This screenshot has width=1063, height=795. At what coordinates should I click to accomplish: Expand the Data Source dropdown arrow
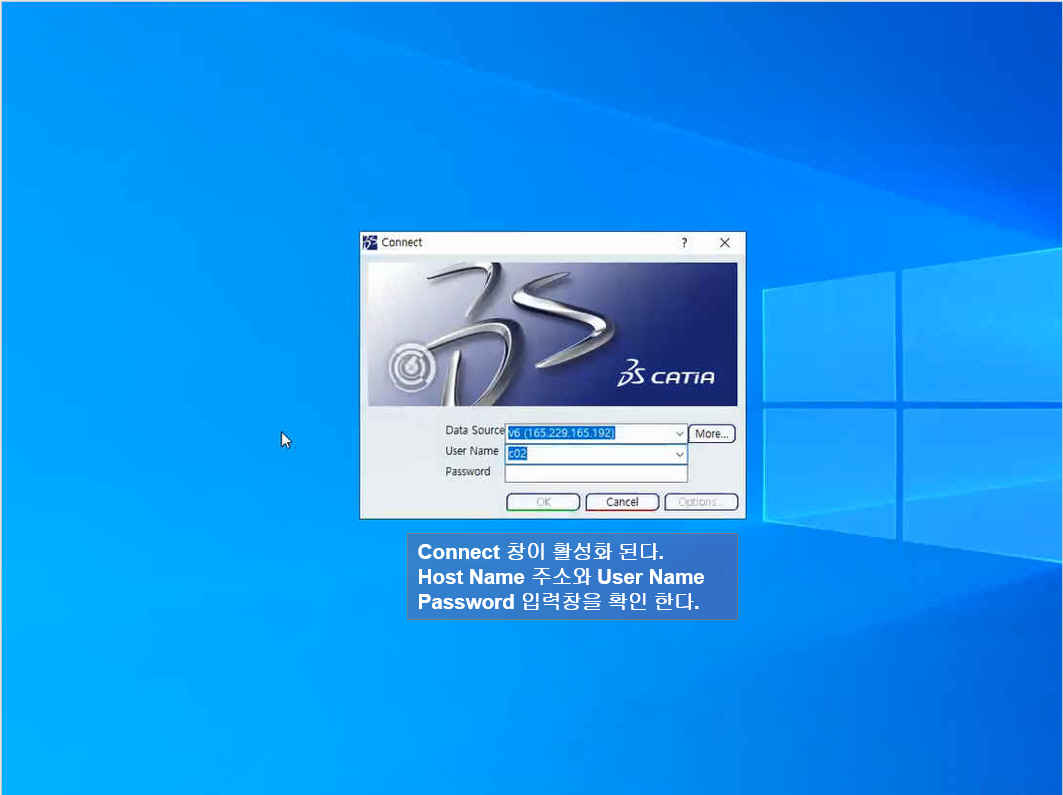(679, 434)
